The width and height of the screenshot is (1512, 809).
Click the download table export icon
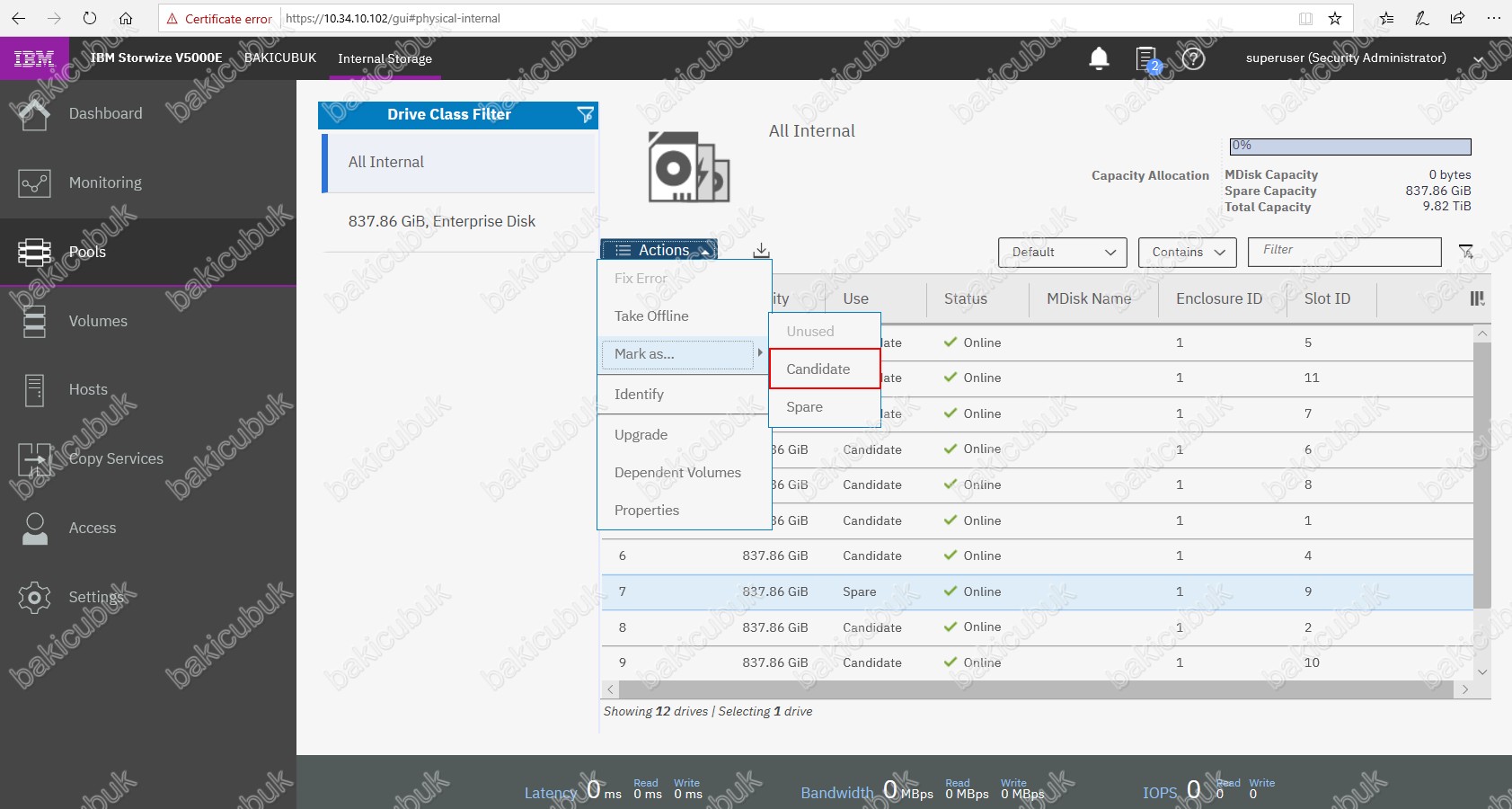[761, 251]
